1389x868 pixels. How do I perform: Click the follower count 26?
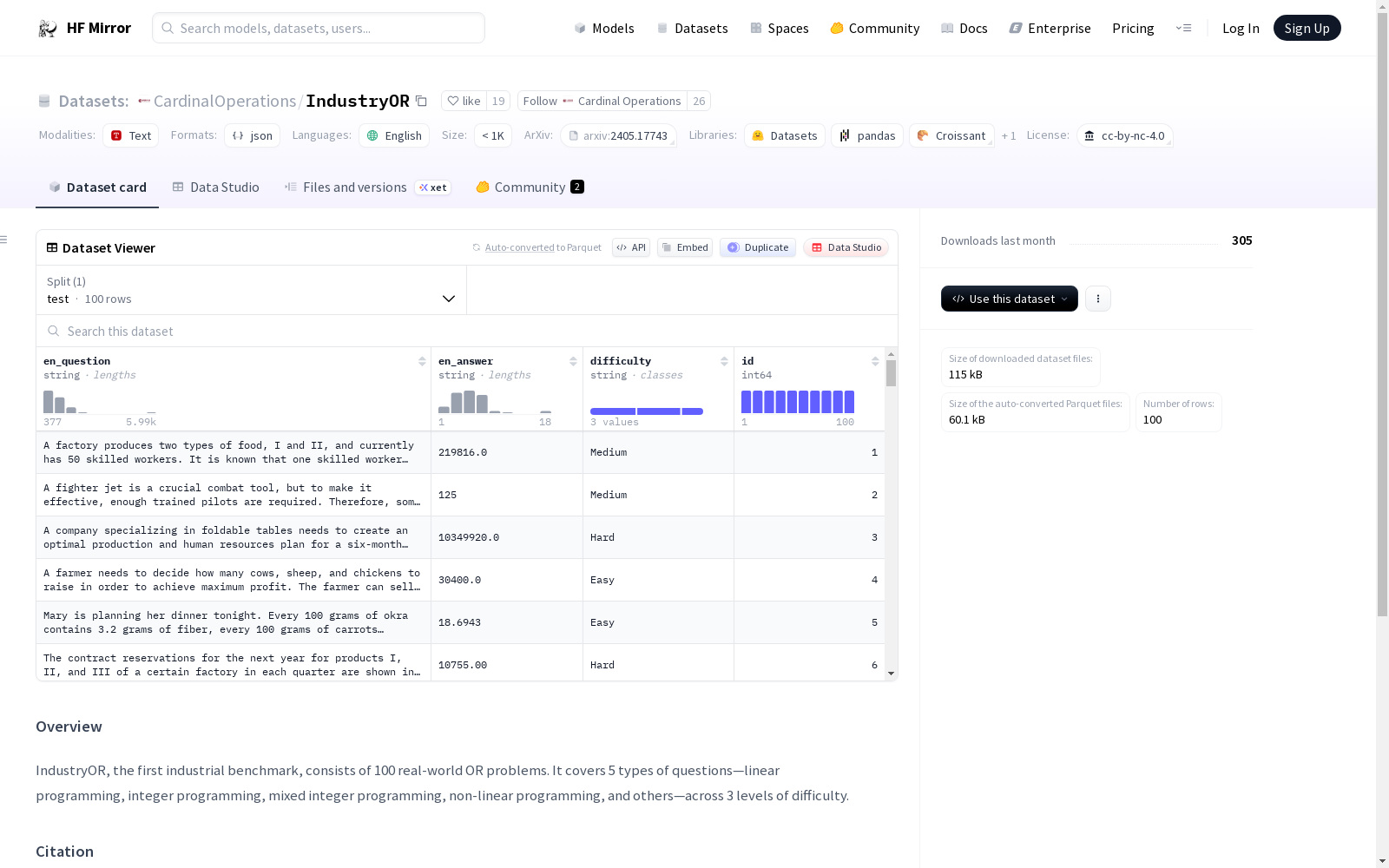pos(699,101)
